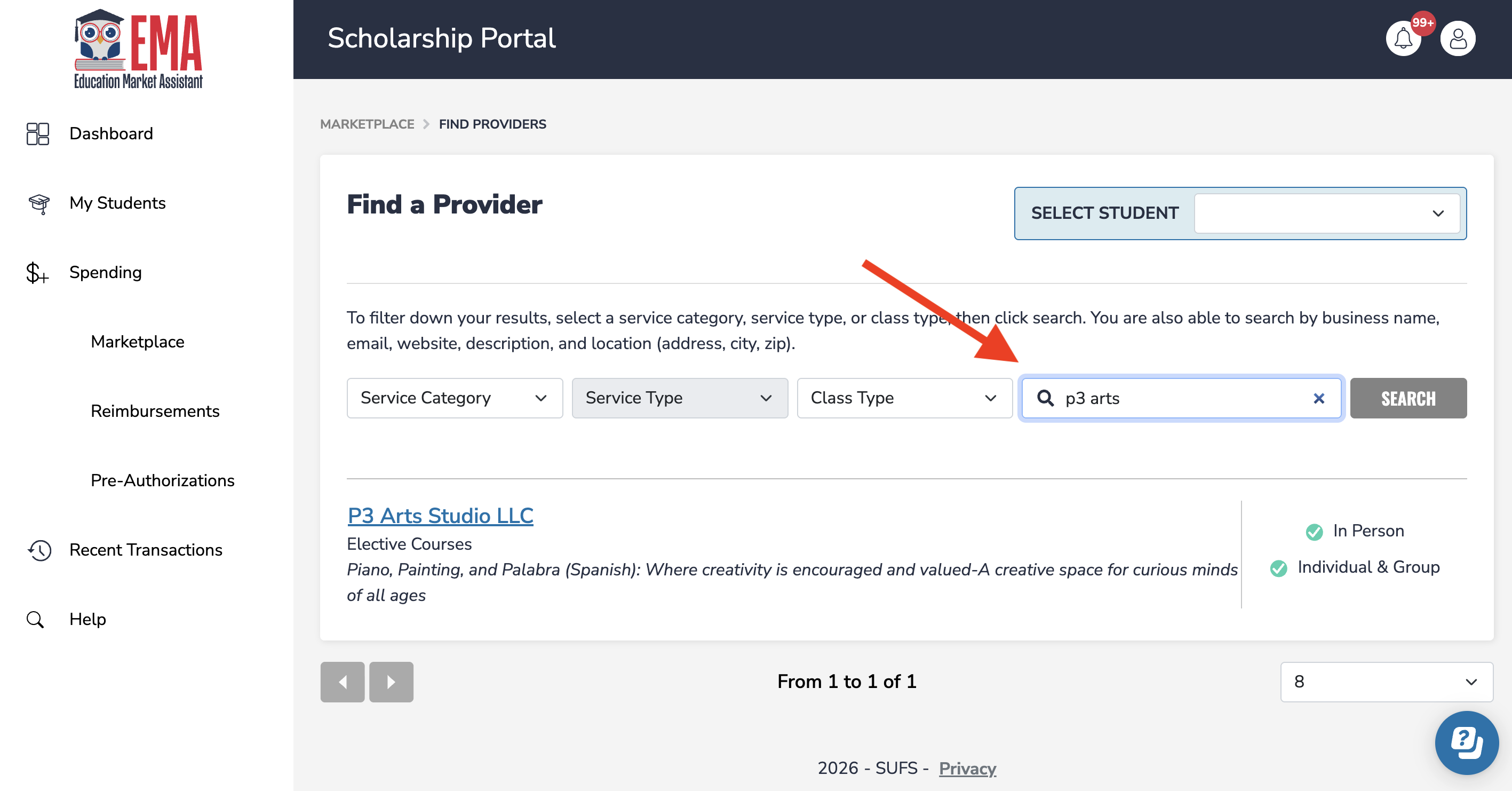Go to Reimbursements in the sidebar
Image resolution: width=1512 pixels, height=791 pixels.
(x=155, y=411)
